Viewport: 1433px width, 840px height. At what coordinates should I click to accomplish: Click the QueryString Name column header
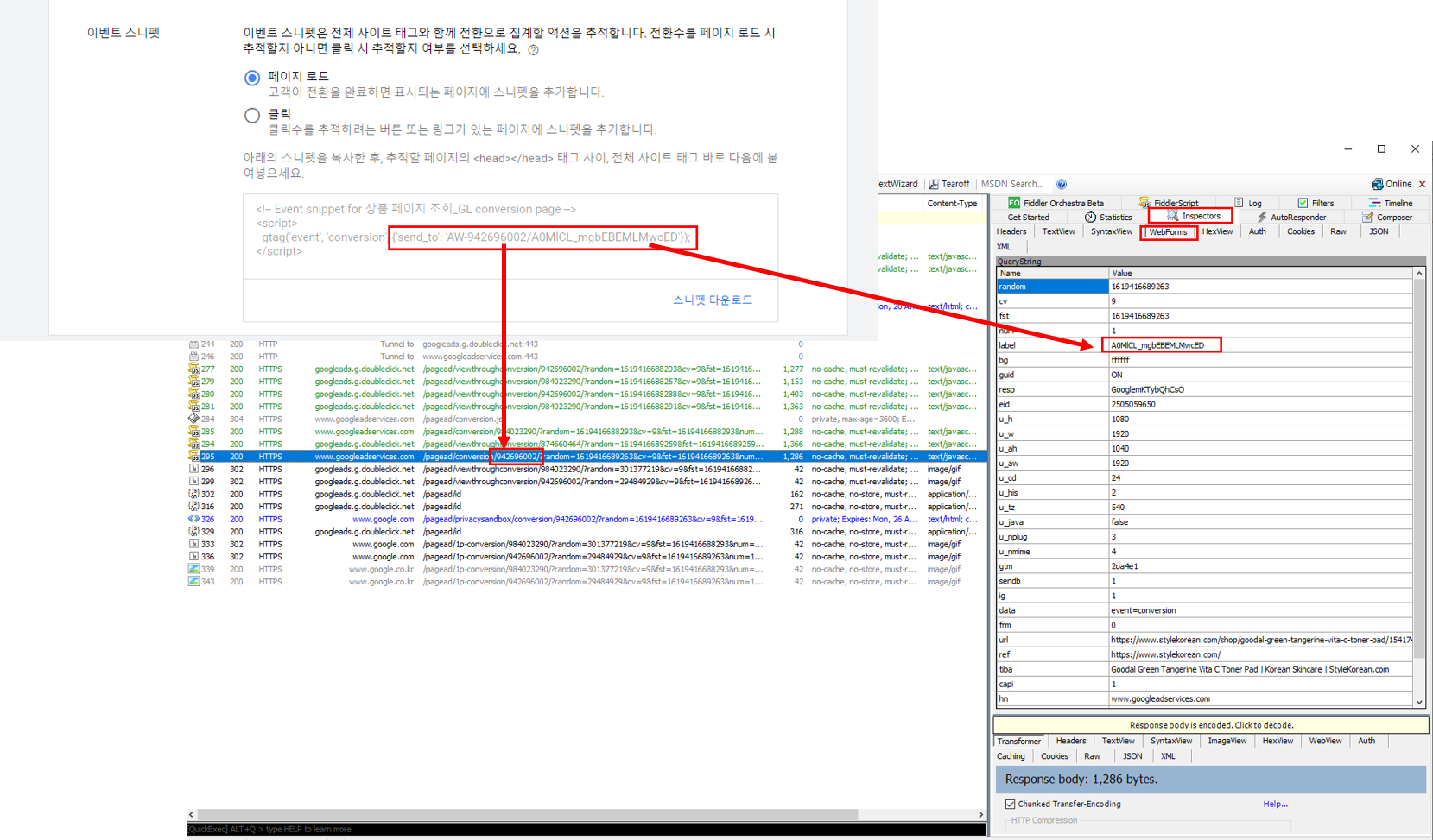(x=1052, y=273)
